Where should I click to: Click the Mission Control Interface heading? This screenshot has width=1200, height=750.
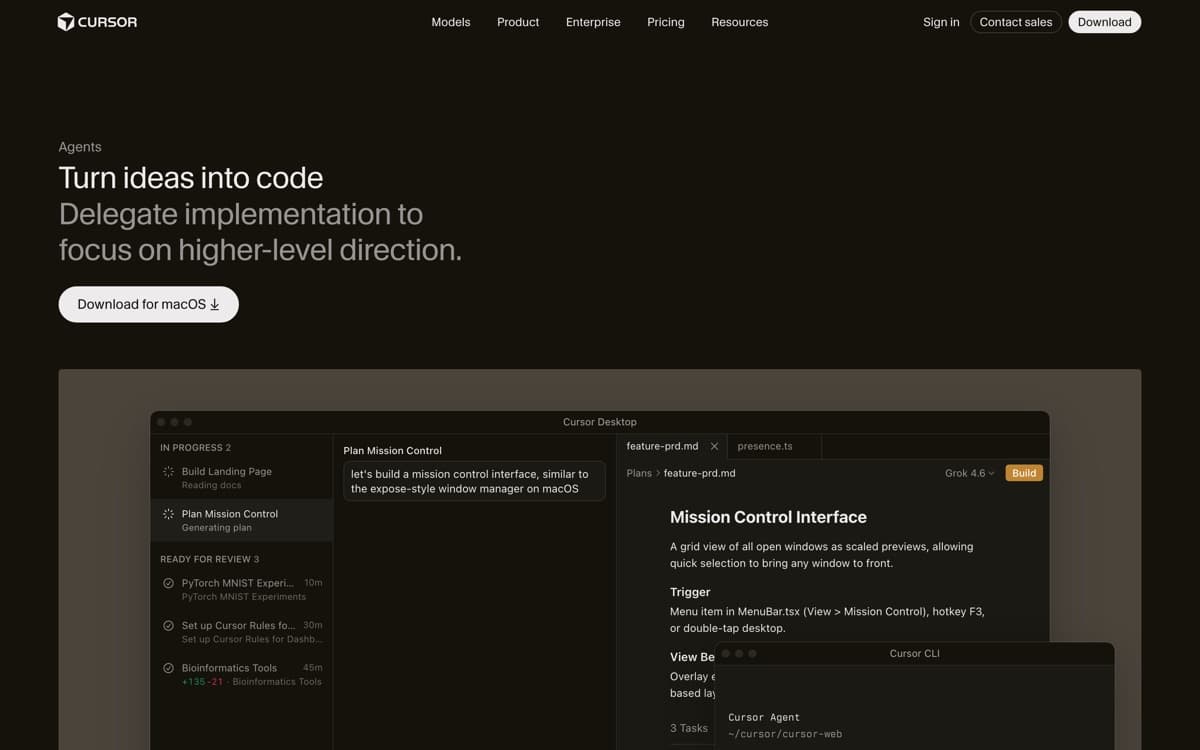pyautogui.click(x=768, y=517)
